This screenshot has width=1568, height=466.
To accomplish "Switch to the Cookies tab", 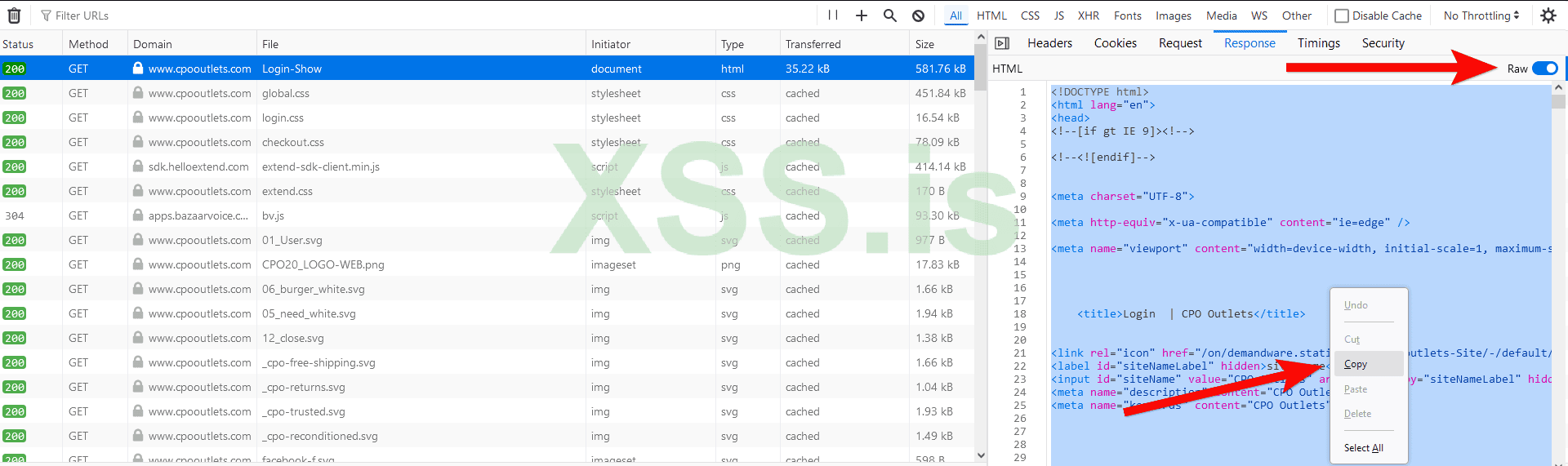I will [x=1115, y=43].
